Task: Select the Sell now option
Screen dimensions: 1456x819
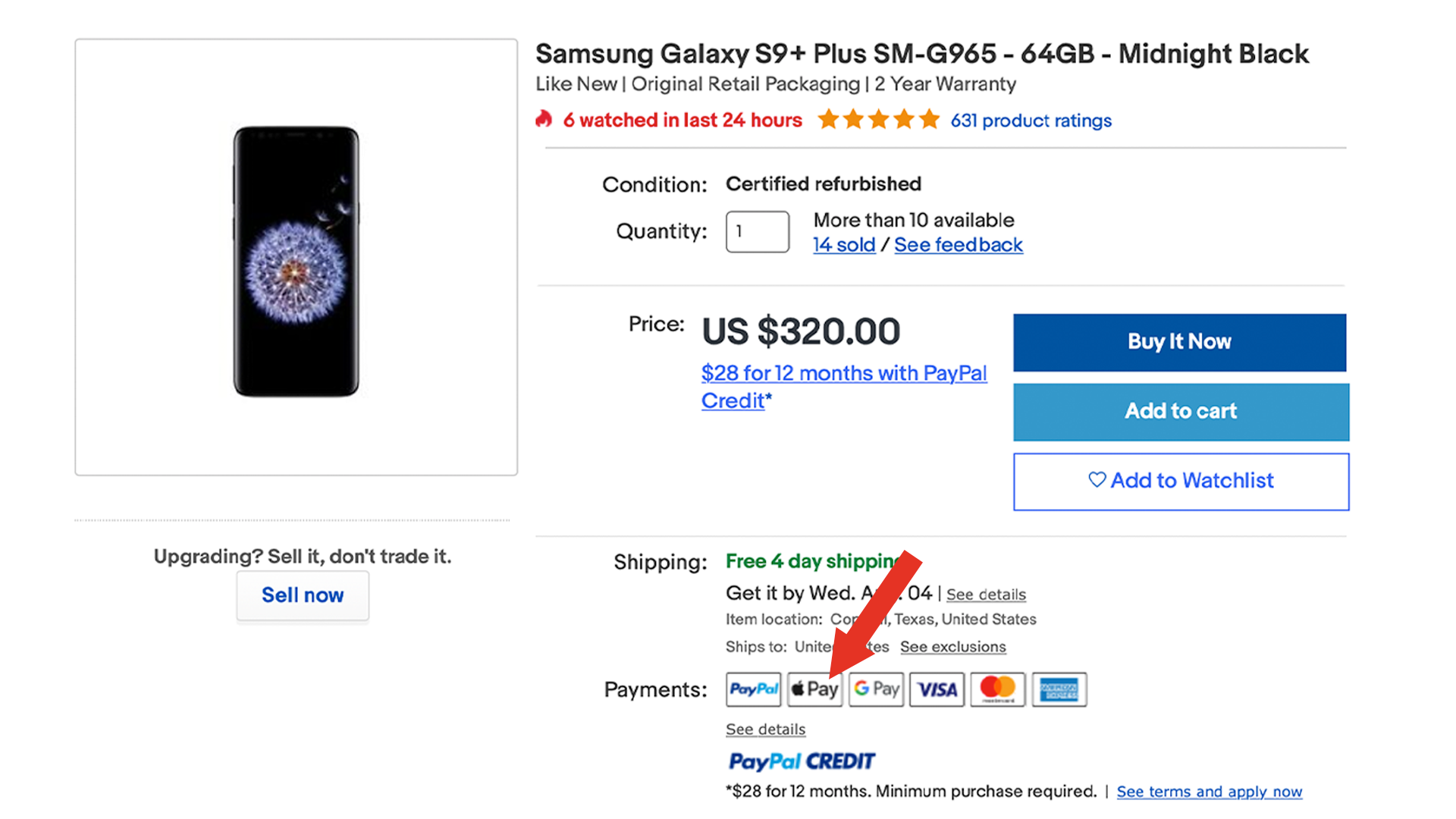Action: click(x=301, y=593)
